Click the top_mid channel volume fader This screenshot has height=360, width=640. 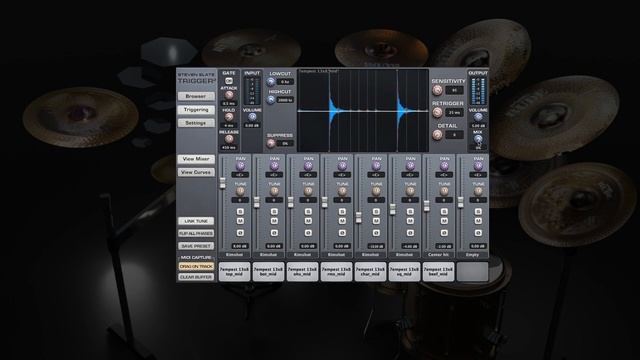(x=223, y=183)
